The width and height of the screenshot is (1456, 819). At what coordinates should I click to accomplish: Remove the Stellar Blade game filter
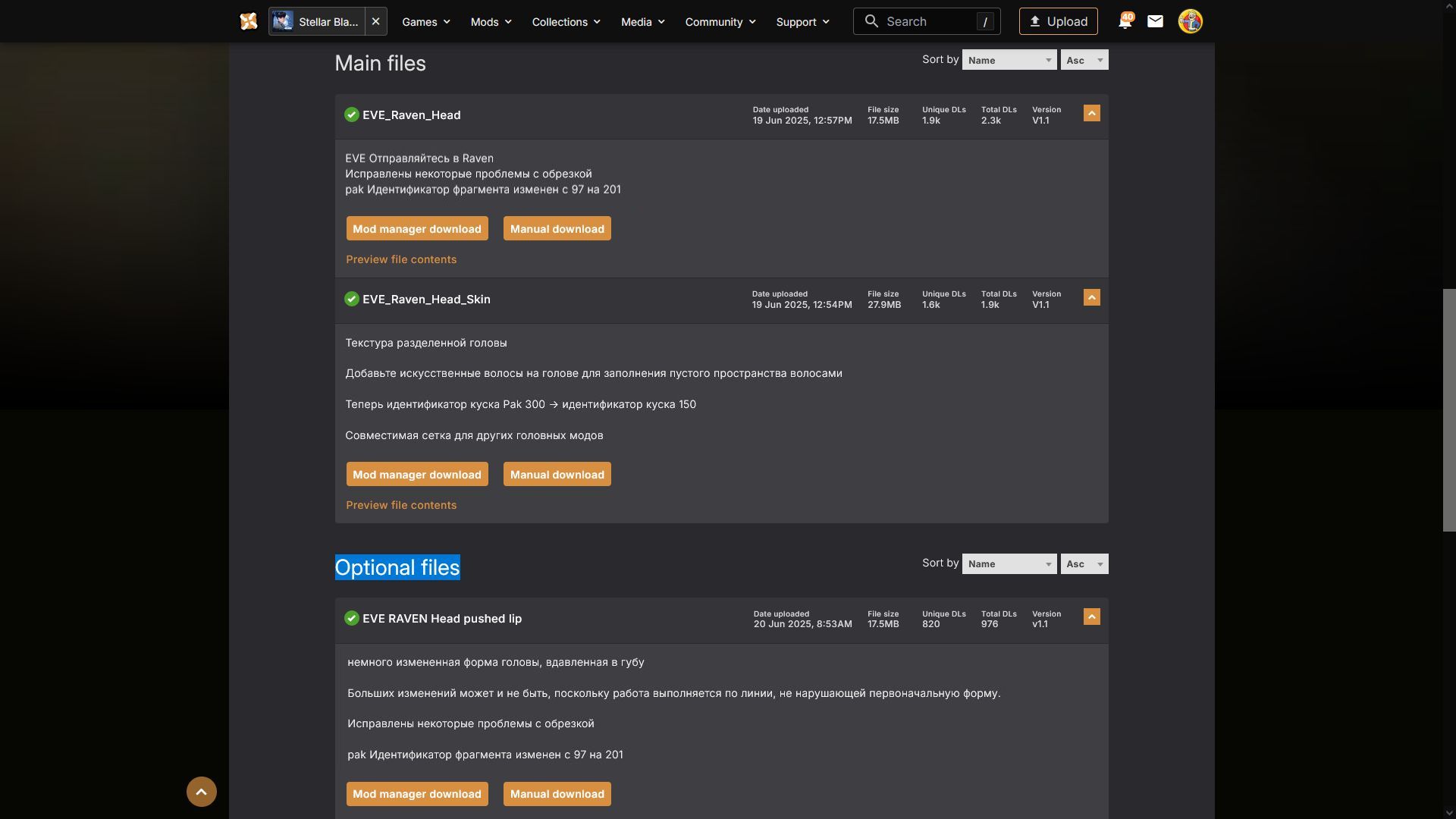point(375,21)
